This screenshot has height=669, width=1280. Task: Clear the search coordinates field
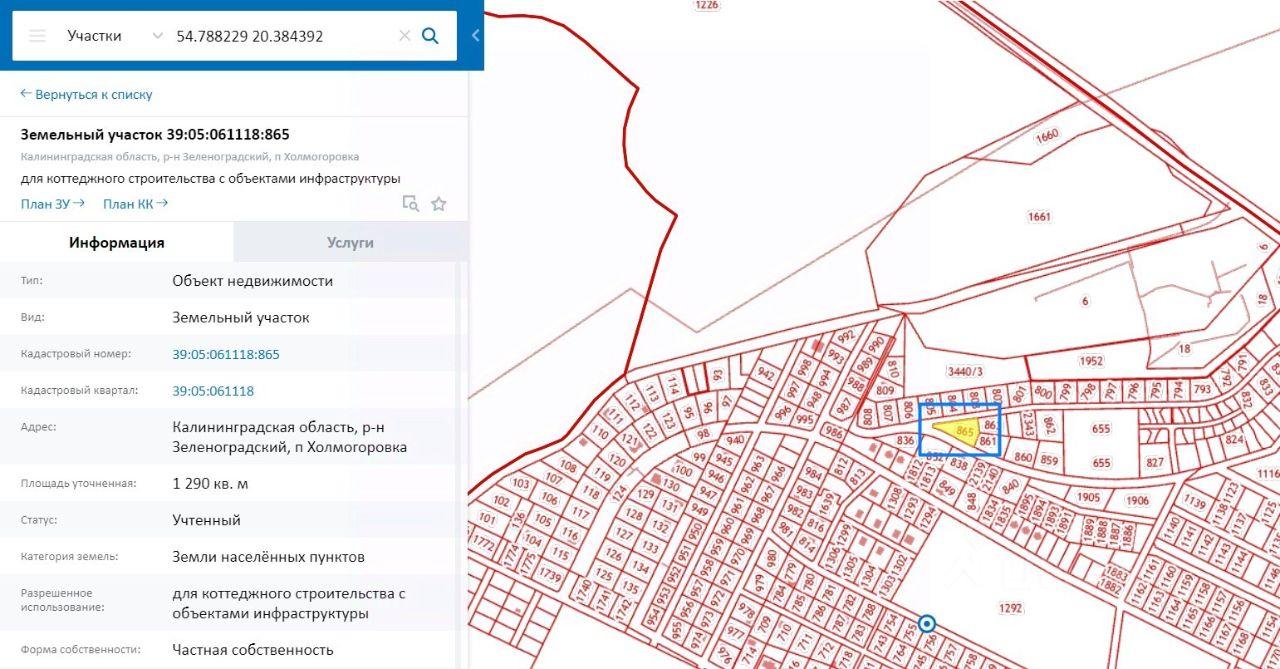[405, 36]
